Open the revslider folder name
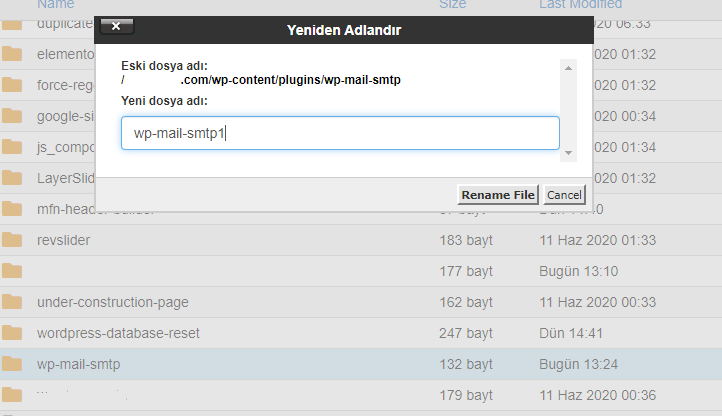Screen dimensions: 722x416 pyautogui.click(x=64, y=240)
